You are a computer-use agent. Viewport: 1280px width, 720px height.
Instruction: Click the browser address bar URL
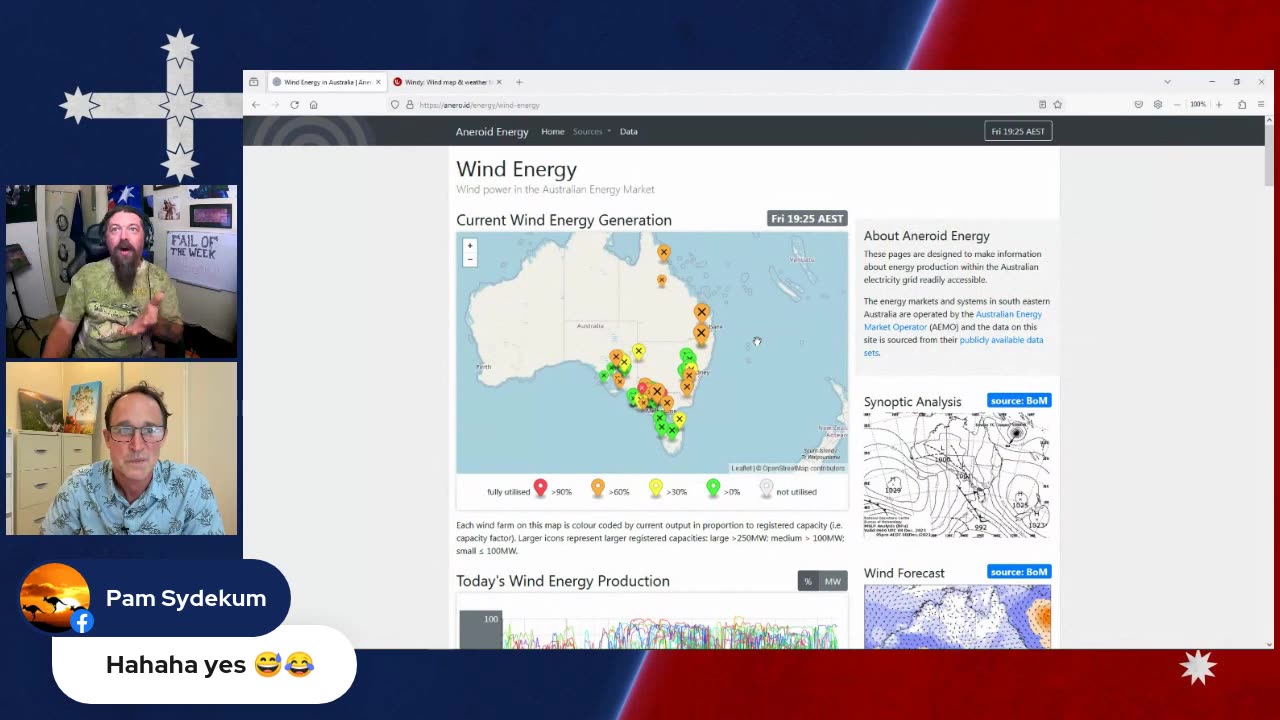coord(480,105)
